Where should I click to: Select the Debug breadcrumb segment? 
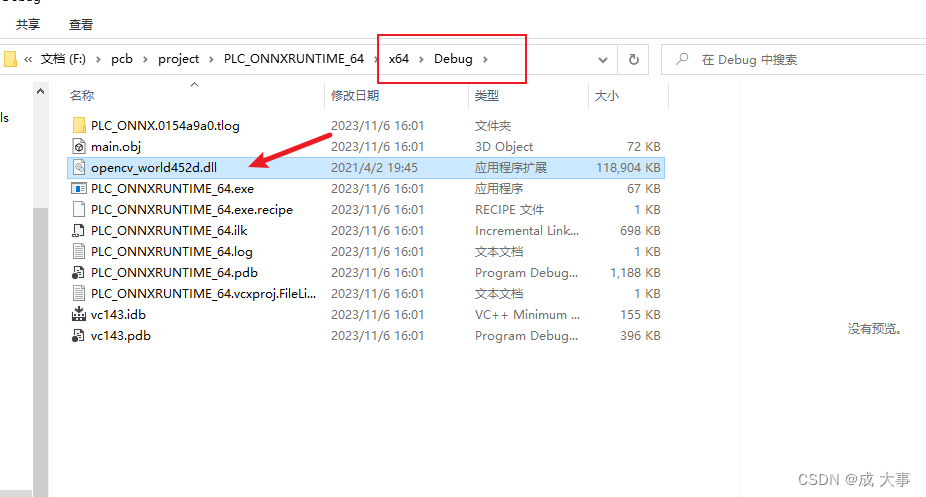coord(453,59)
